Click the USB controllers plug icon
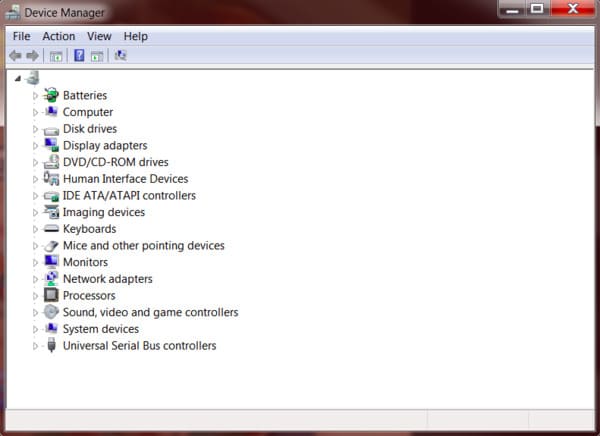The width and height of the screenshot is (600, 436). [x=51, y=345]
